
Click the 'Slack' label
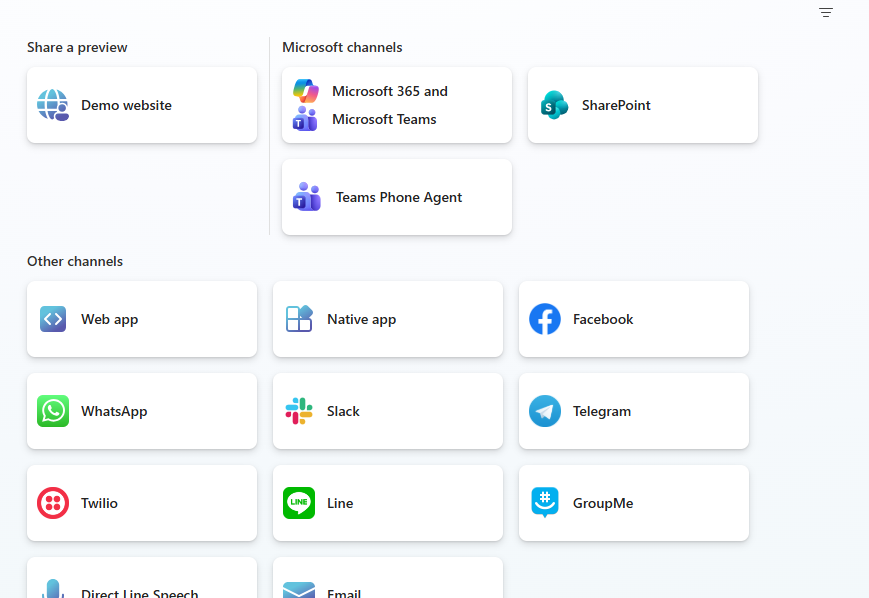(x=343, y=411)
